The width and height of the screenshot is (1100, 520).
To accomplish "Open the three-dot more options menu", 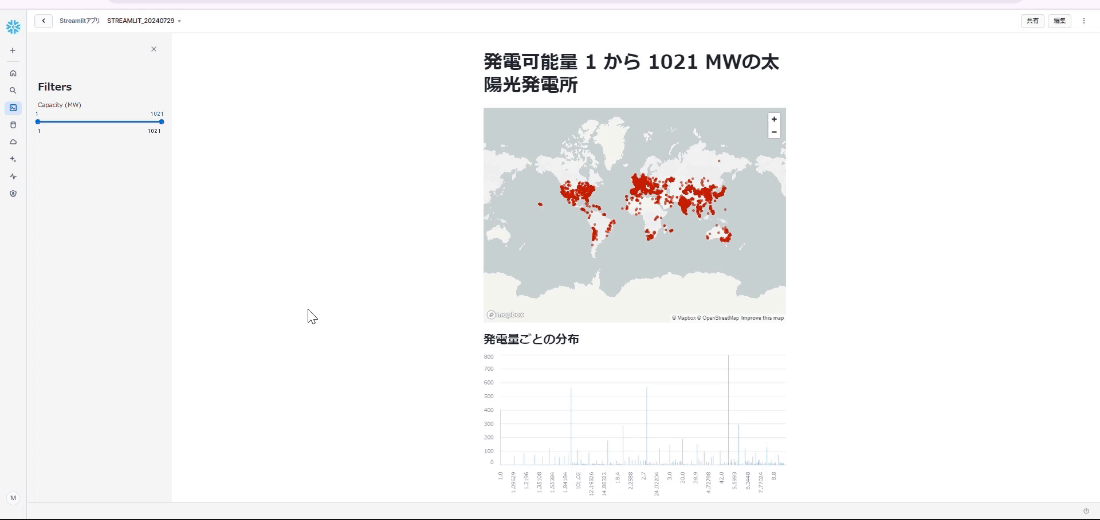I will pos(1084,21).
